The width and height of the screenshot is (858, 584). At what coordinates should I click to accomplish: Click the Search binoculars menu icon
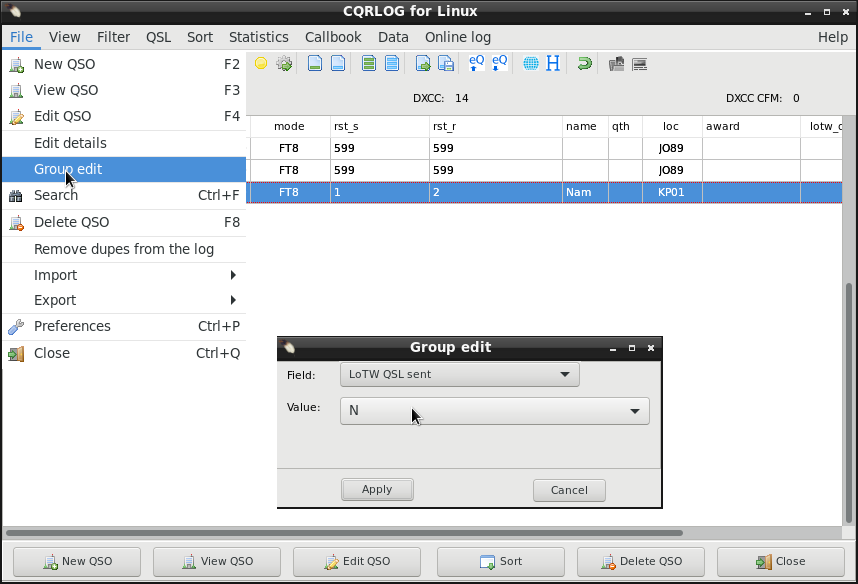point(16,196)
